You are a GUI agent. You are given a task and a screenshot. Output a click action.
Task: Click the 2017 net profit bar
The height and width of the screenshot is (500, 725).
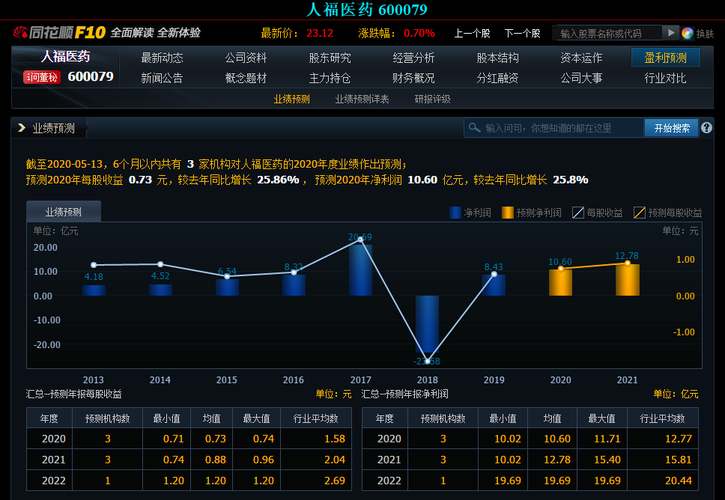tap(361, 270)
